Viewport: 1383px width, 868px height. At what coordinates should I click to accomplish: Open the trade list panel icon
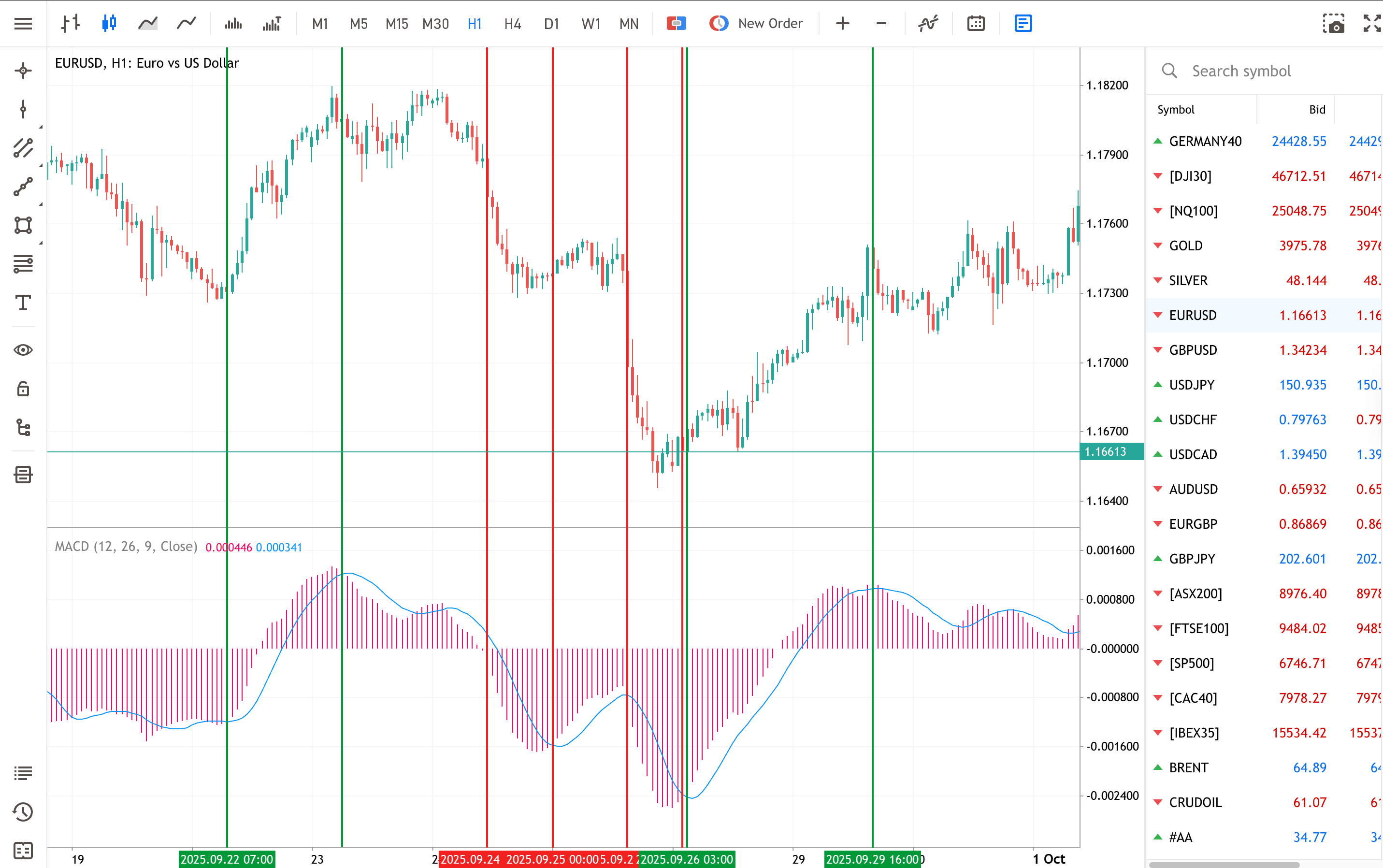point(23,773)
